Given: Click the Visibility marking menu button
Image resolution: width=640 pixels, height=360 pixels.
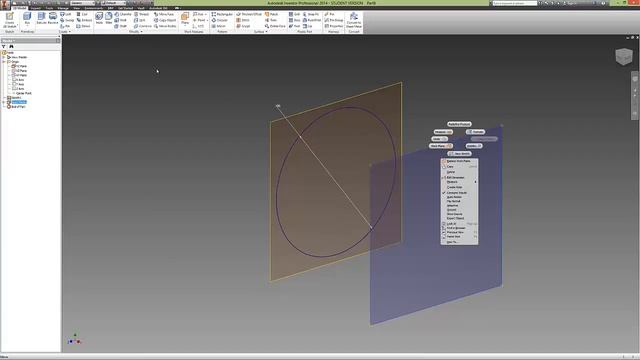Looking at the screenshot, I should pyautogui.click(x=473, y=146).
